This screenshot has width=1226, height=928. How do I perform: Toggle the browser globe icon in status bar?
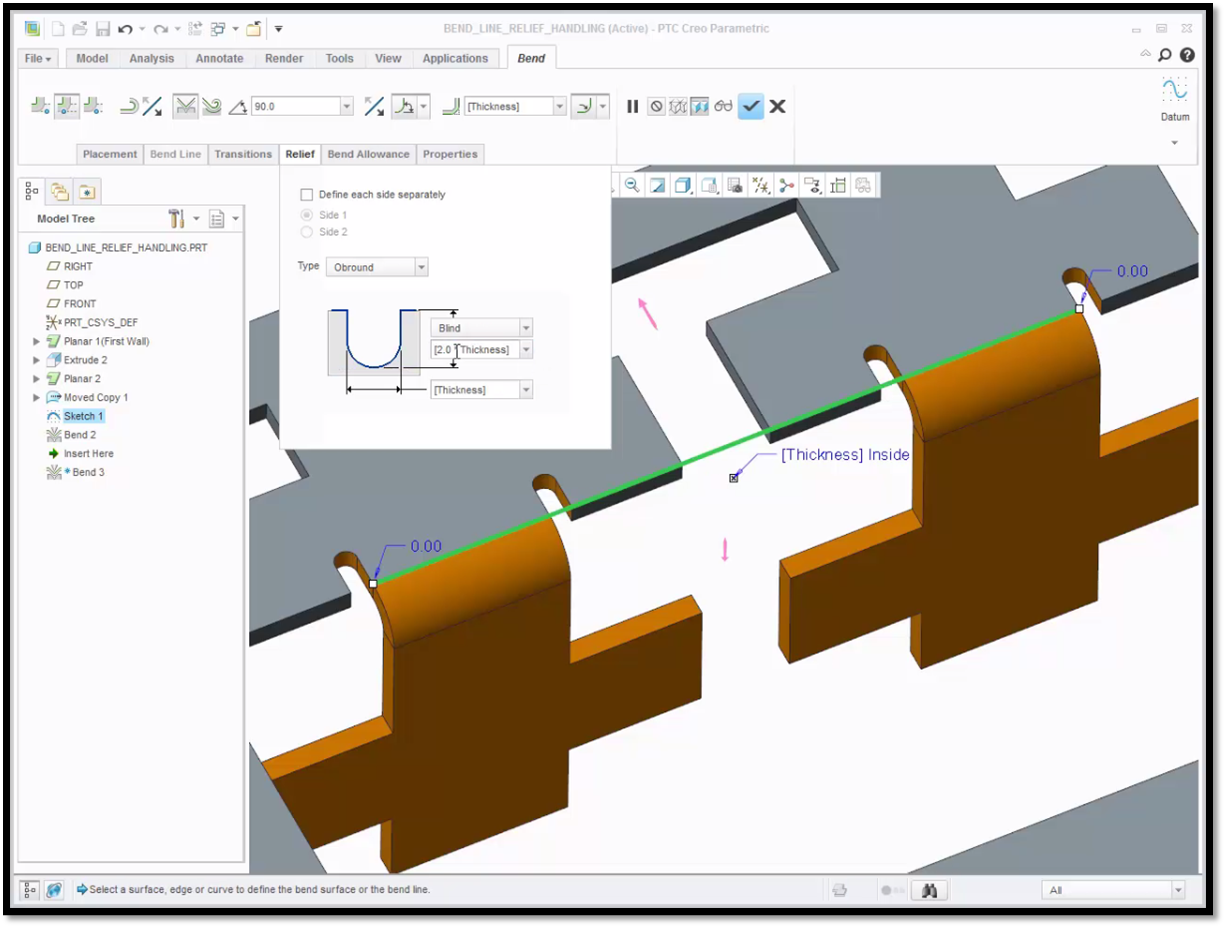click(55, 890)
